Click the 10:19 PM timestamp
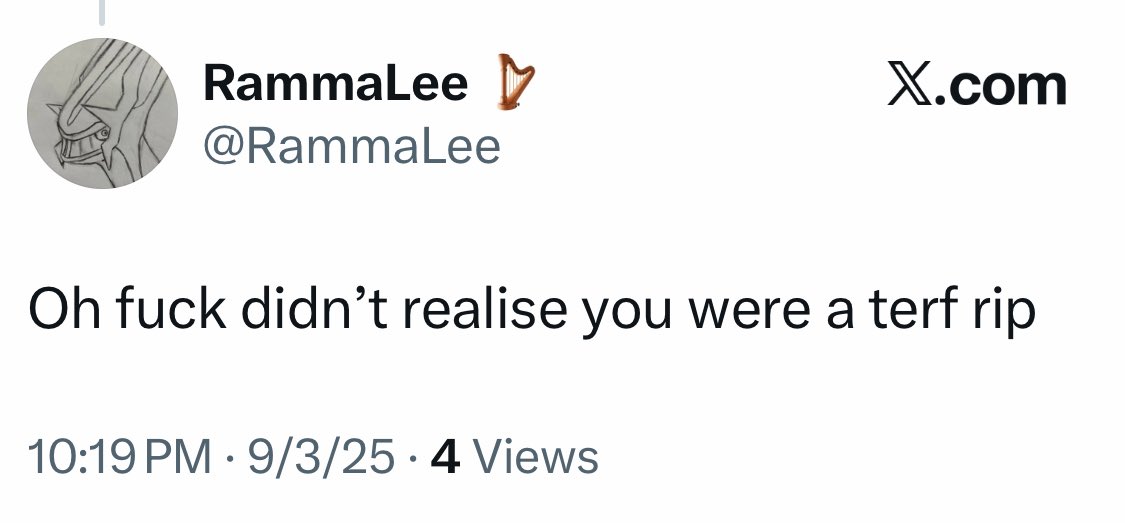Image resolution: width=1125 pixels, height=523 pixels. pos(120,458)
